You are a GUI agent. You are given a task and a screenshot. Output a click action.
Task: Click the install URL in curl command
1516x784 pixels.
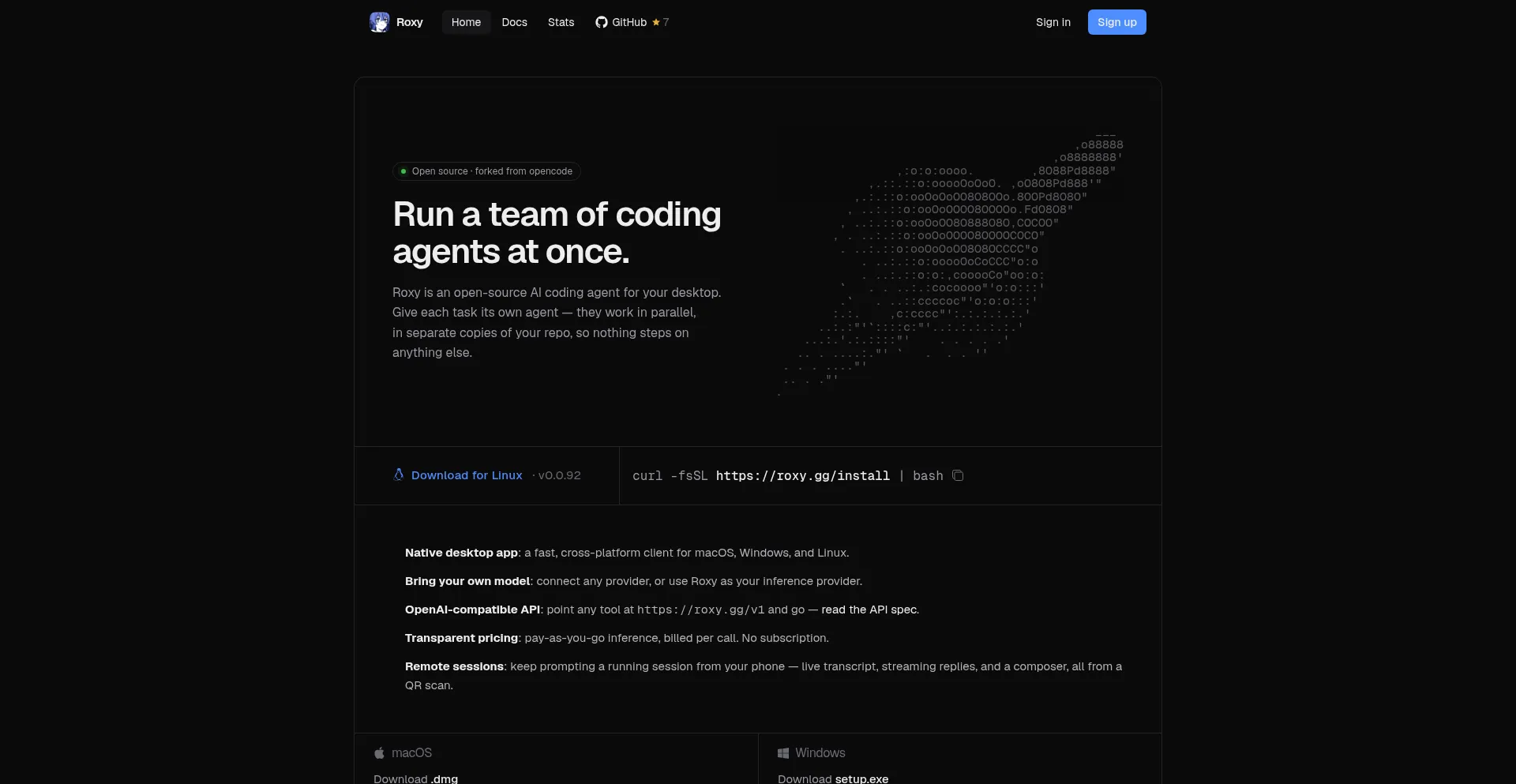coord(802,475)
